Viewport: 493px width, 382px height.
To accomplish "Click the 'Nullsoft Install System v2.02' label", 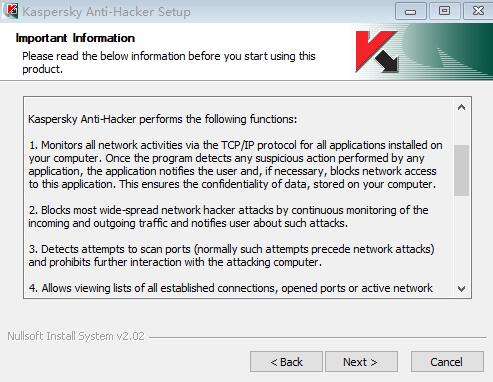I will click(76, 336).
